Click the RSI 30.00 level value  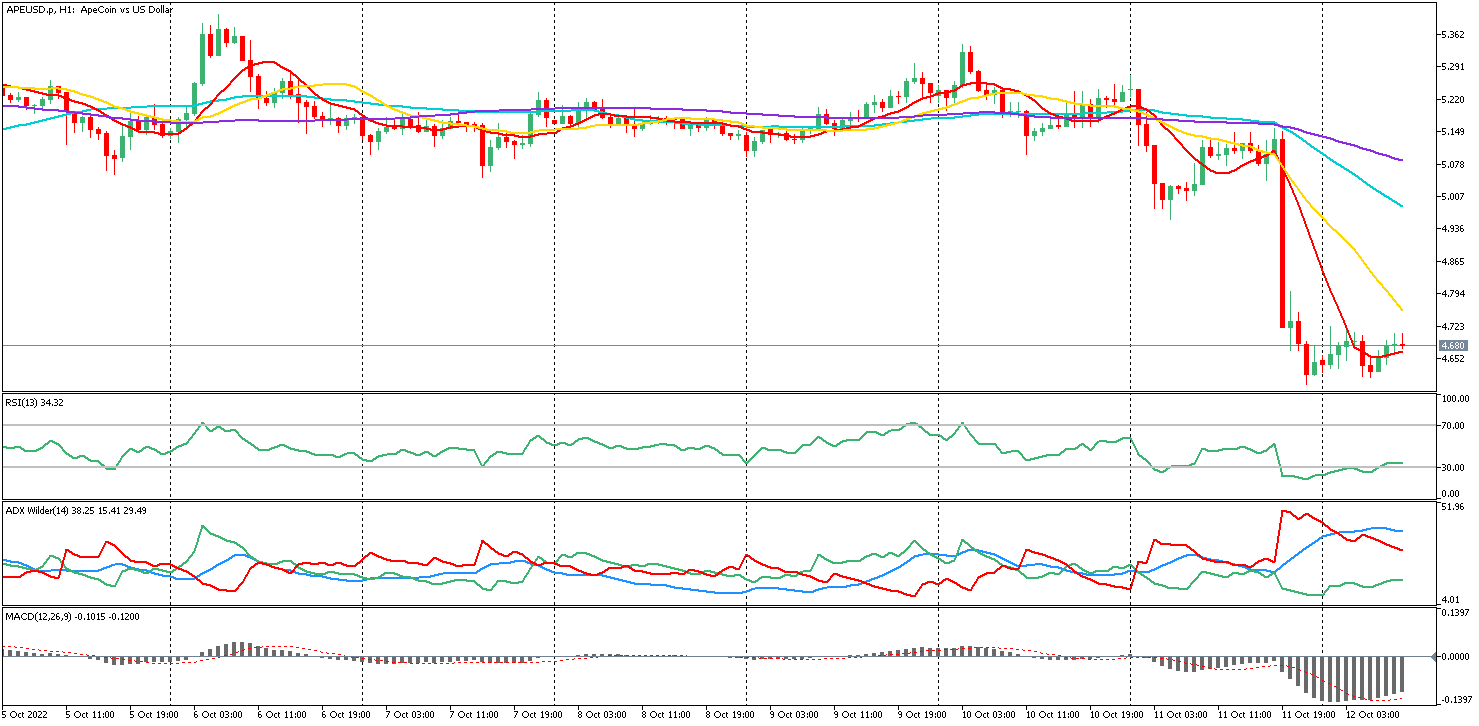(x=1452, y=467)
